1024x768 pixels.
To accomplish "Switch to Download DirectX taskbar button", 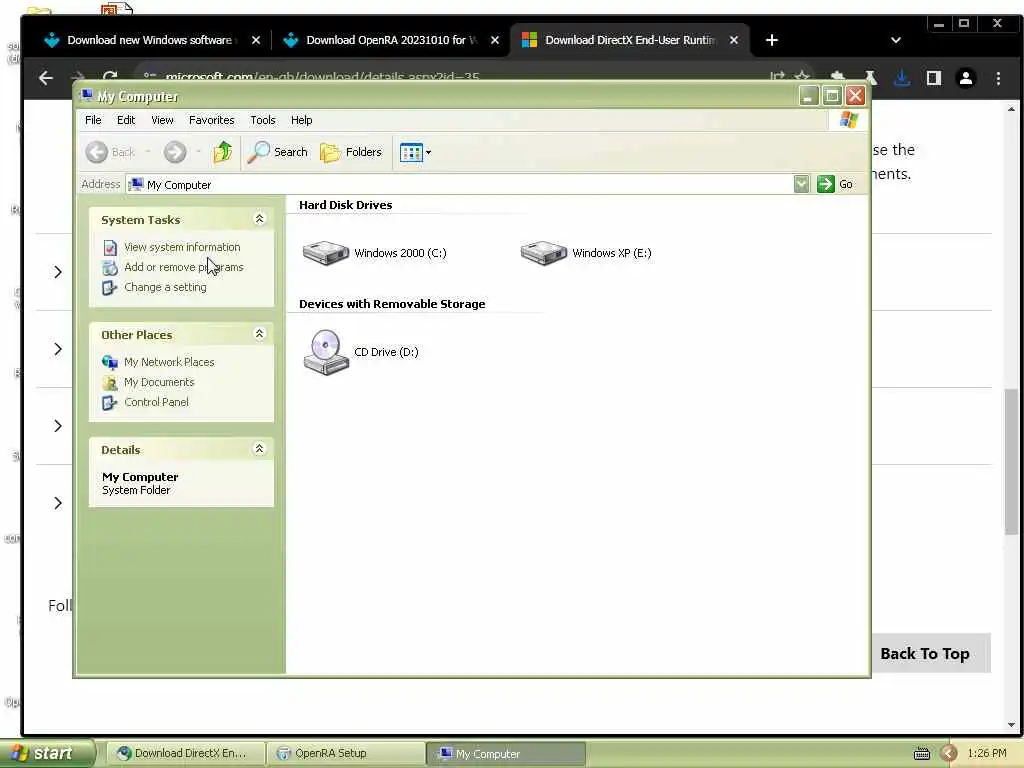I will tap(185, 753).
